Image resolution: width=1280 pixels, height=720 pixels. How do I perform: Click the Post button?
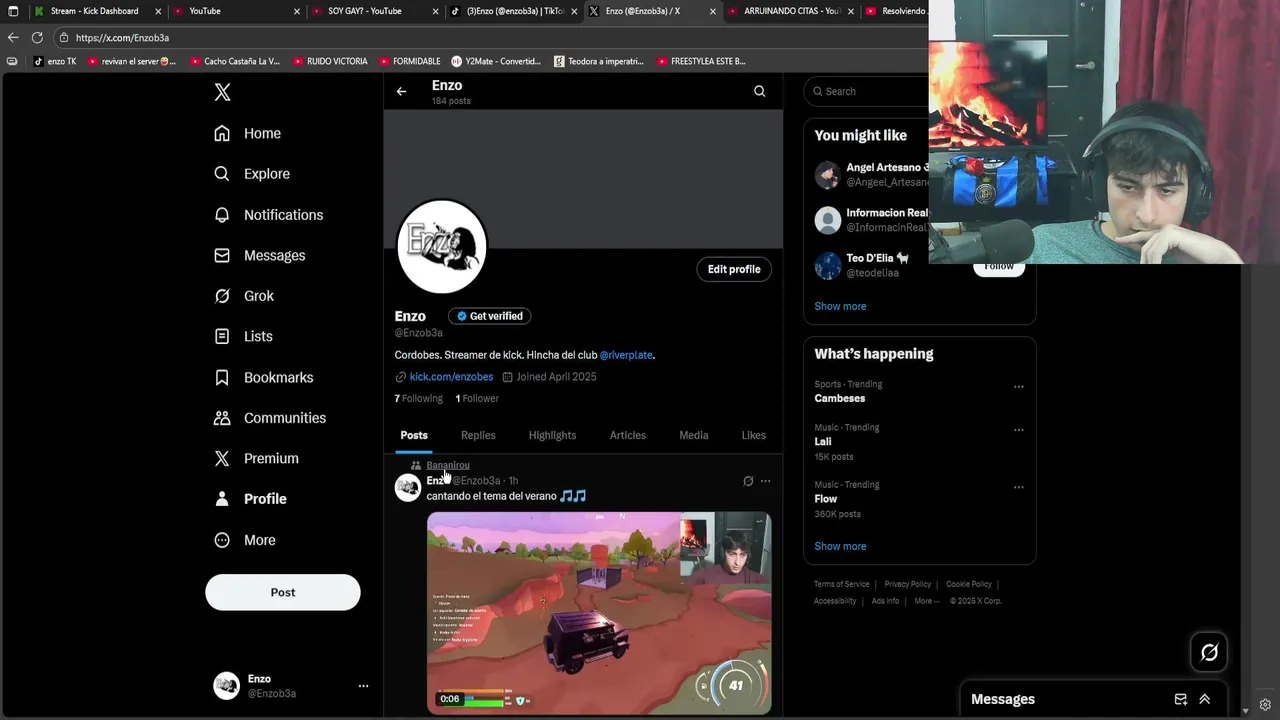[x=283, y=592]
